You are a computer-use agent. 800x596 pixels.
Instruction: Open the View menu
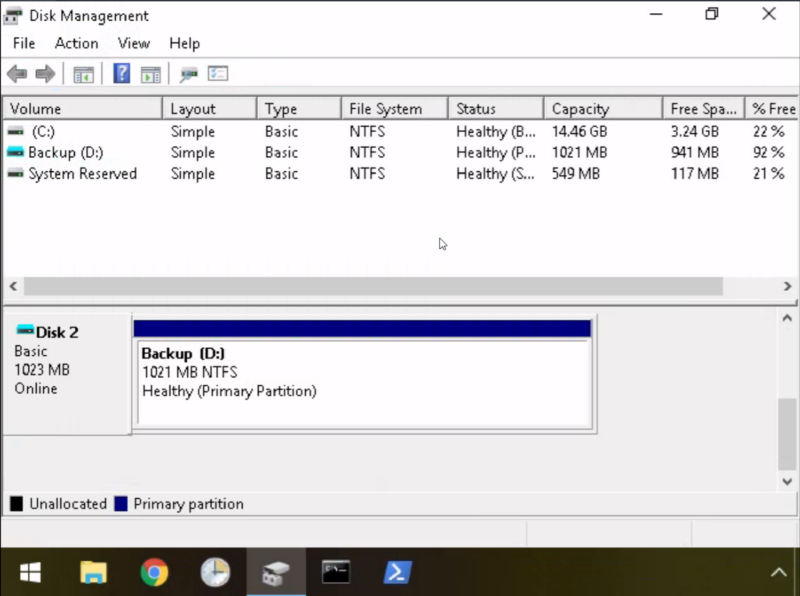[x=133, y=43]
